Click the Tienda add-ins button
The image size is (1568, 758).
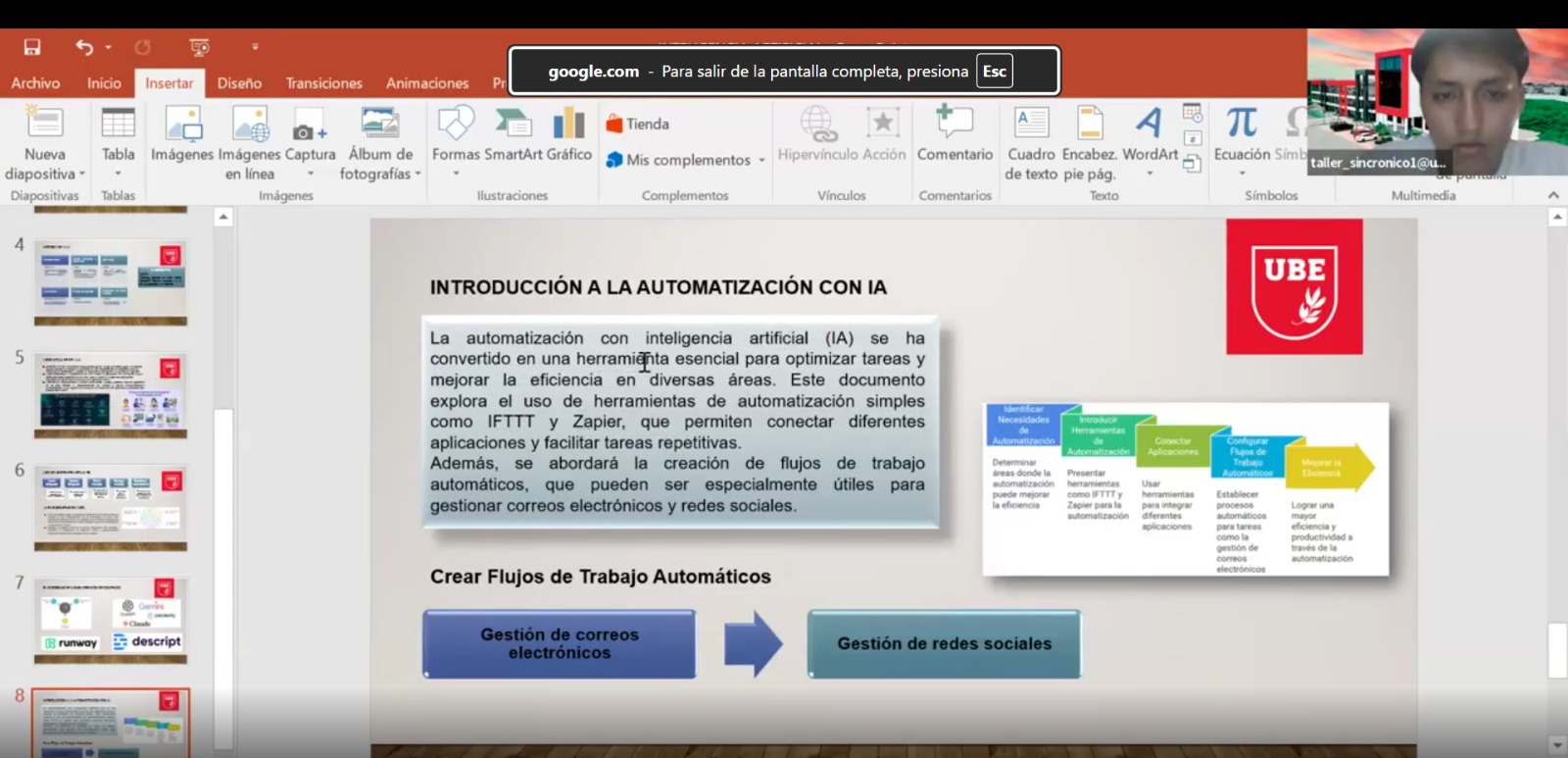pos(637,124)
